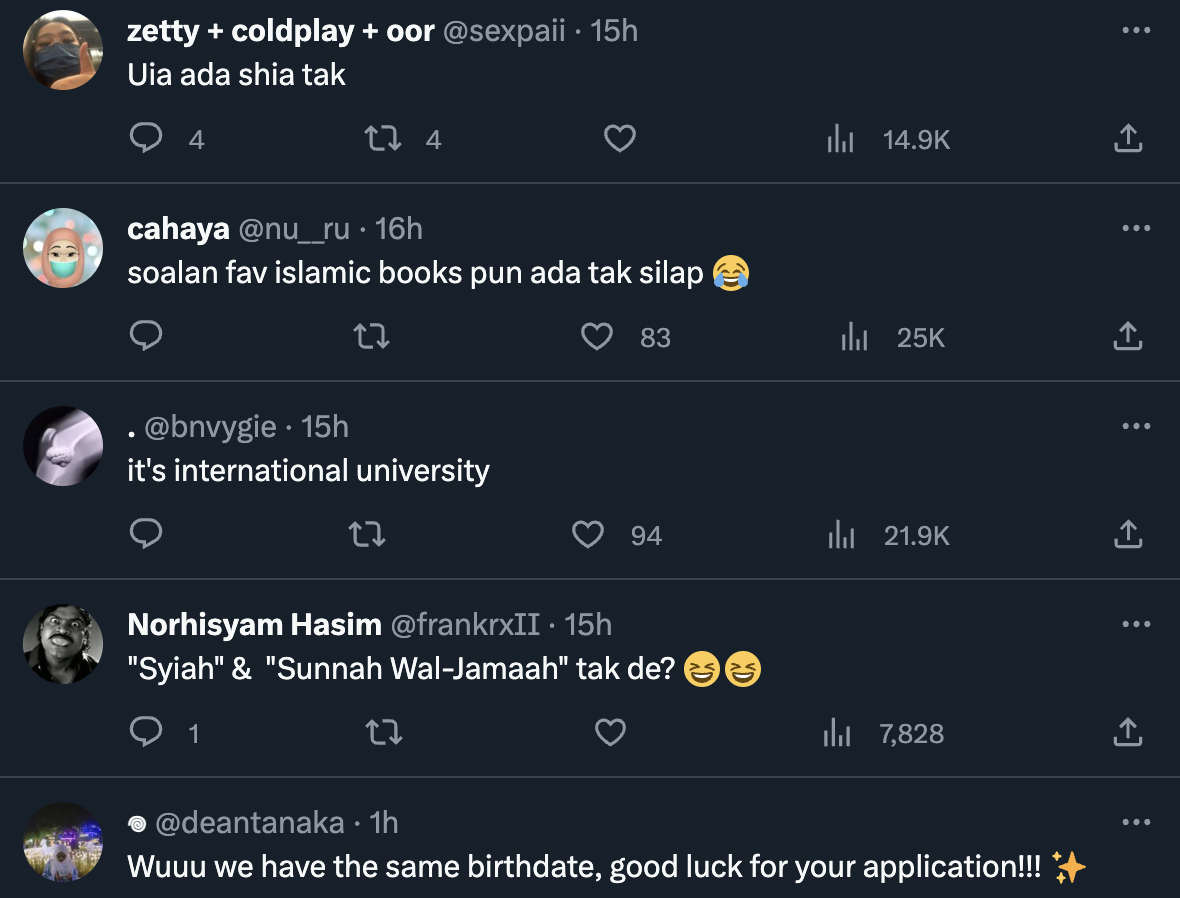Share the "it's international university" tweet
The height and width of the screenshot is (898, 1180).
[1127, 535]
